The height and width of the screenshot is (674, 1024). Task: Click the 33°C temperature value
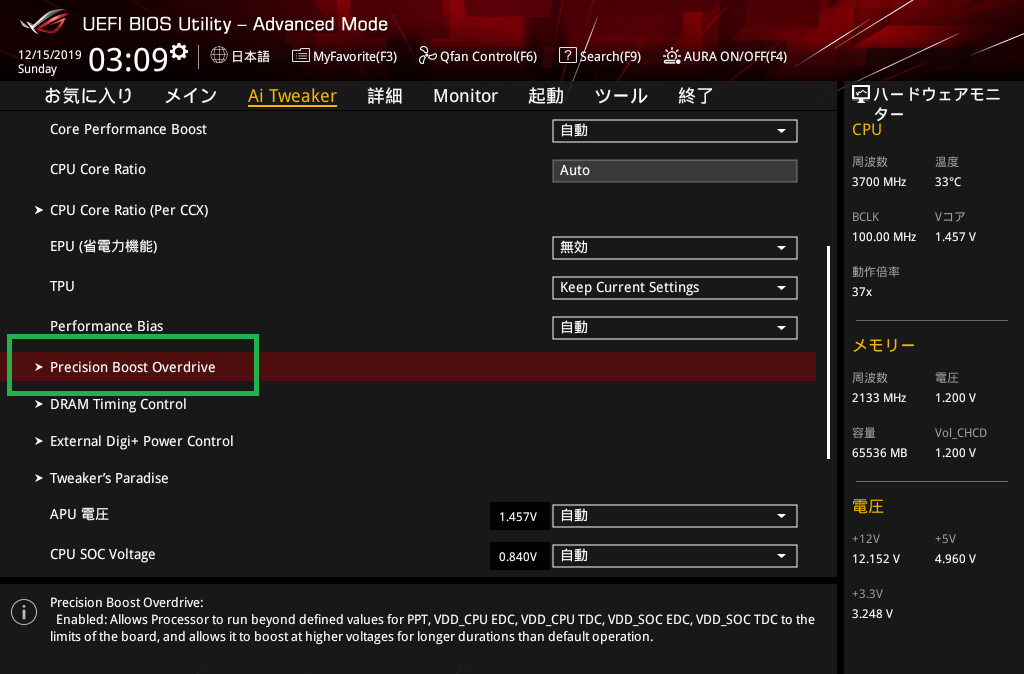[948, 182]
